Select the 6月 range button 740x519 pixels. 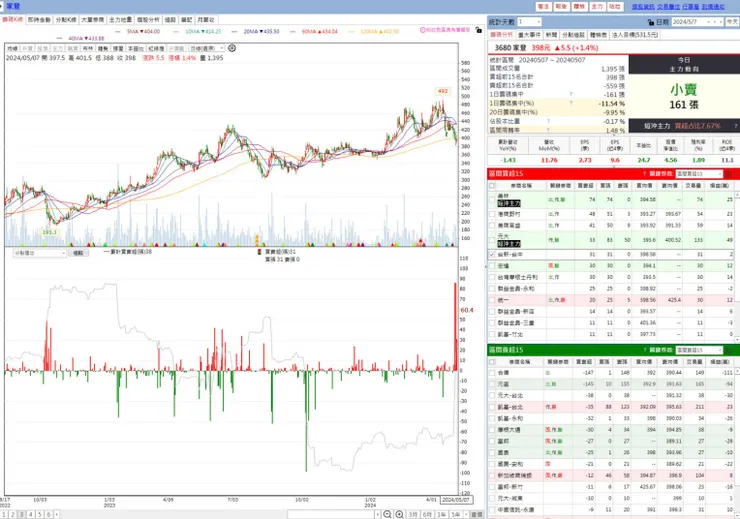coord(427,514)
